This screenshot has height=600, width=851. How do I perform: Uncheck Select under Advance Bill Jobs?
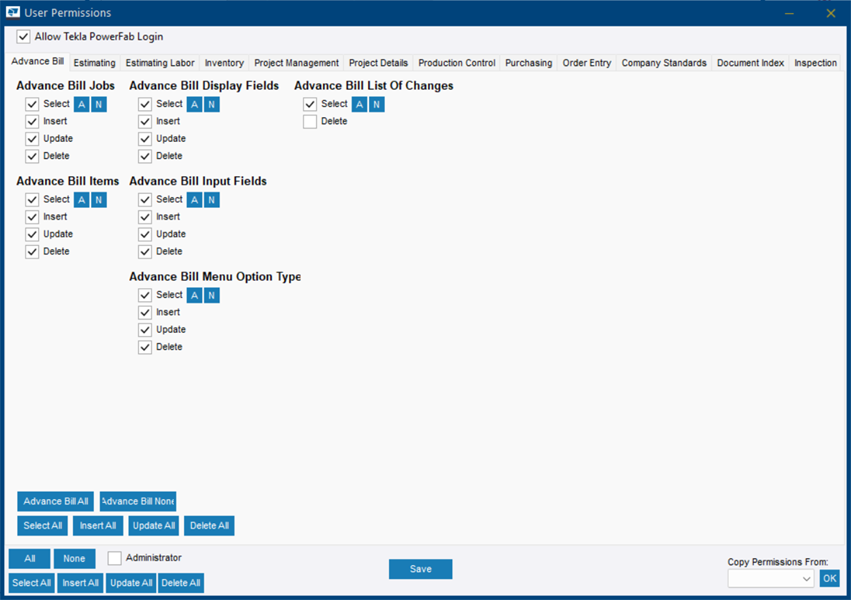(x=32, y=104)
